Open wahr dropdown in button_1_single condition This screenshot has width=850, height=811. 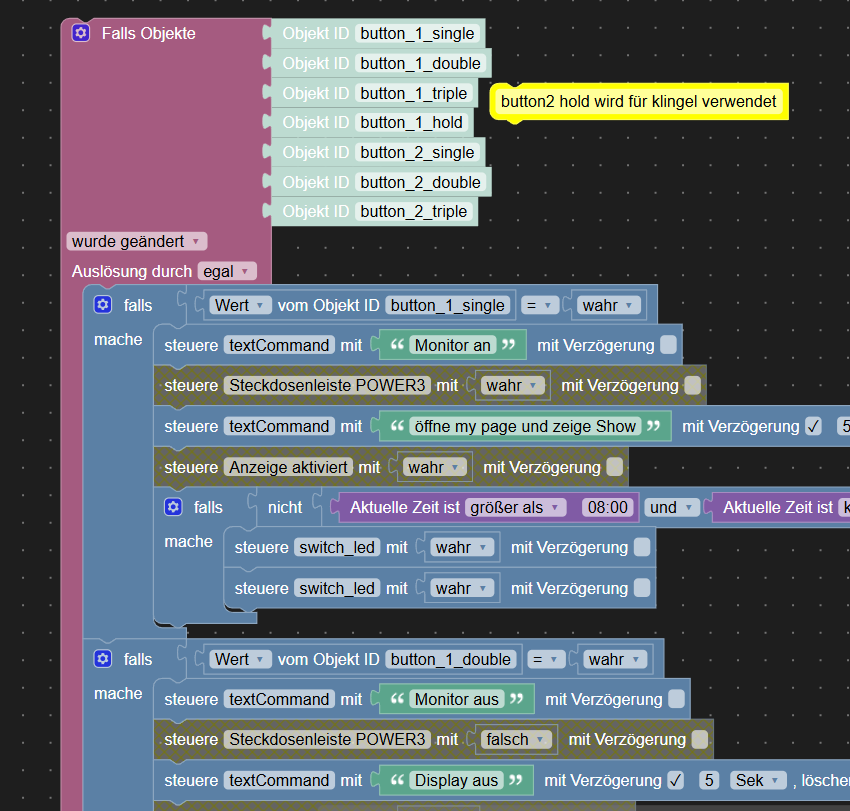tap(607, 304)
